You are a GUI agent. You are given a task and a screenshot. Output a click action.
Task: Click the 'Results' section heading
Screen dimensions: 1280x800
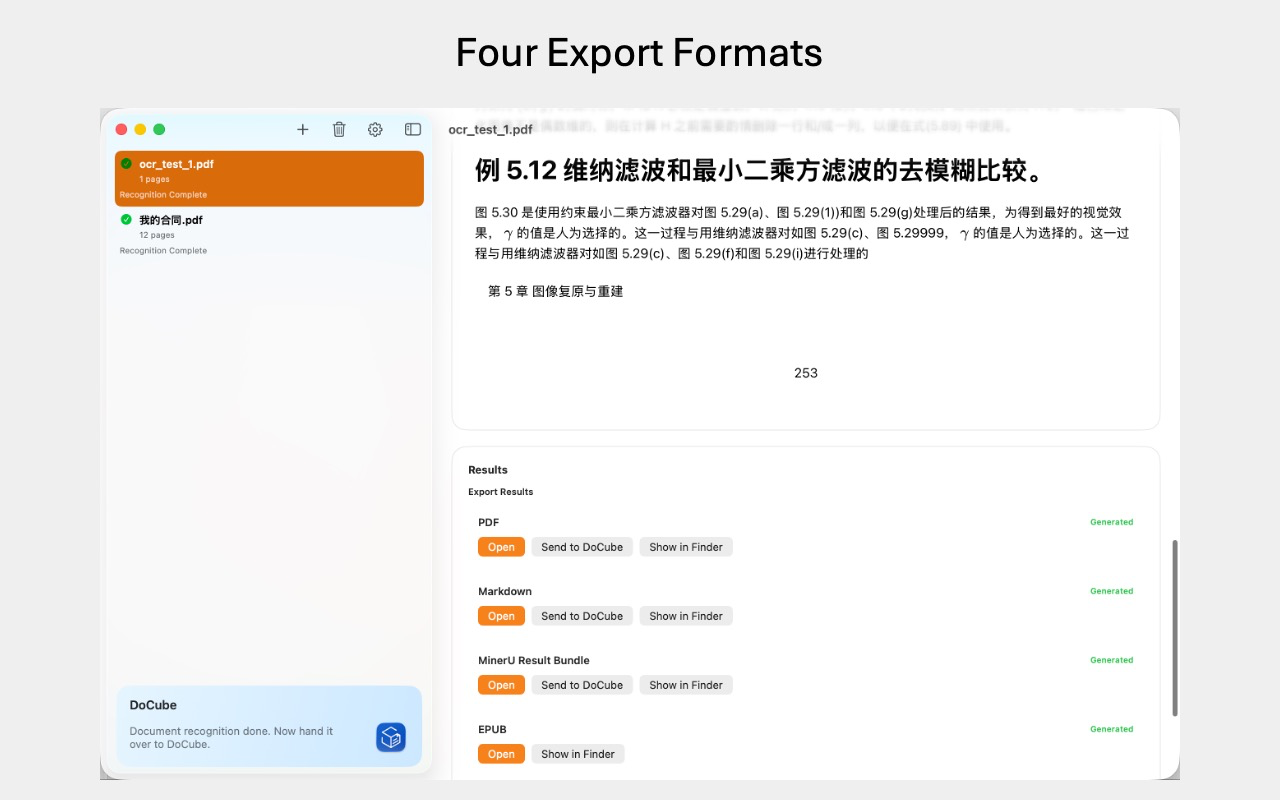[x=488, y=470]
